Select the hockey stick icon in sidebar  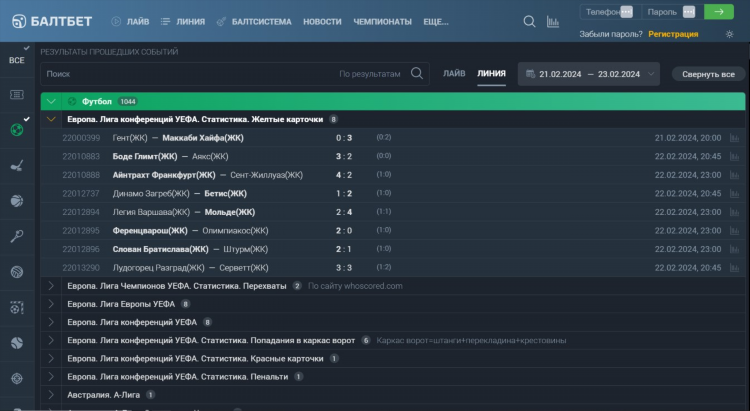click(17, 166)
